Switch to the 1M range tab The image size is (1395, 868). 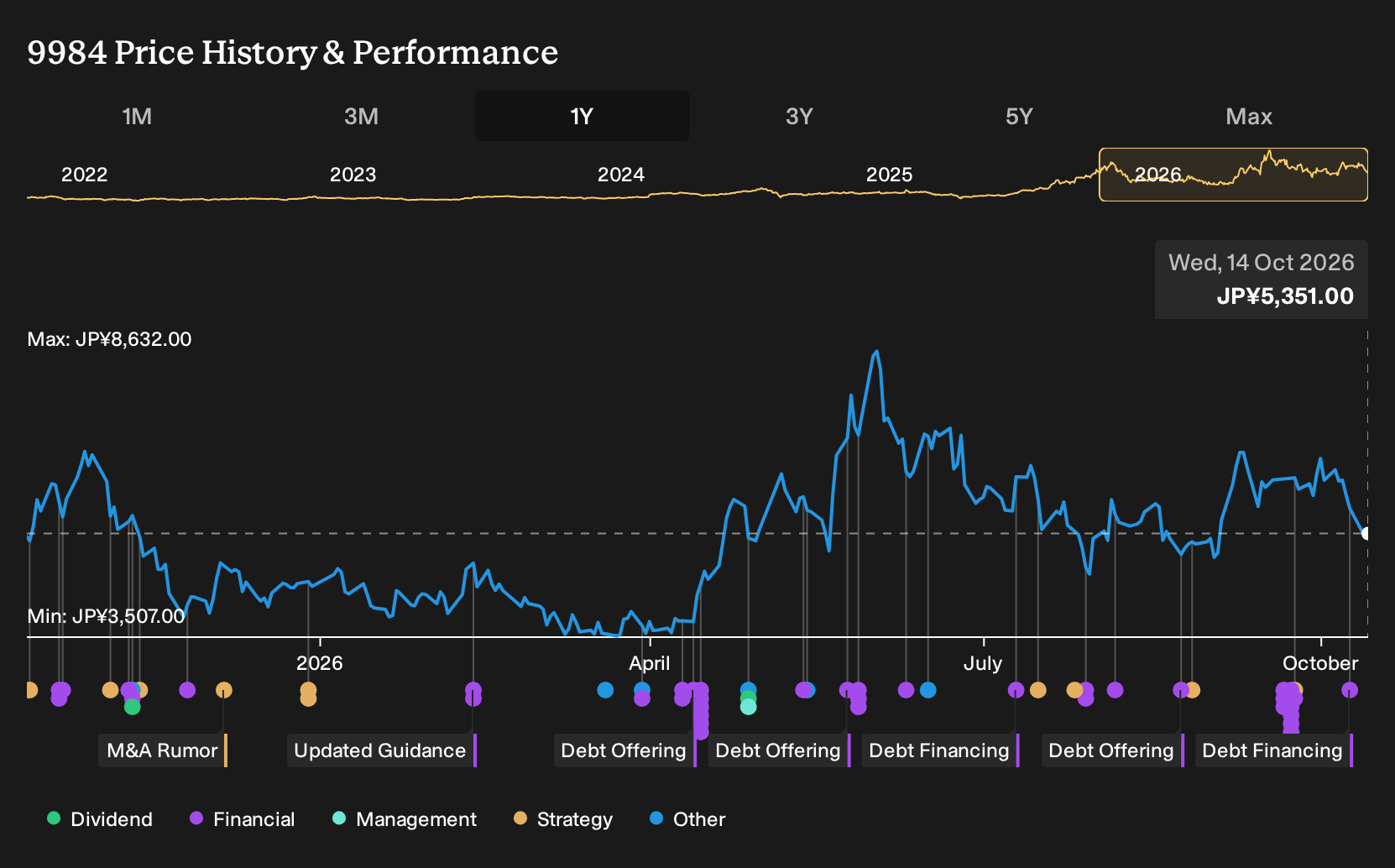click(x=137, y=116)
